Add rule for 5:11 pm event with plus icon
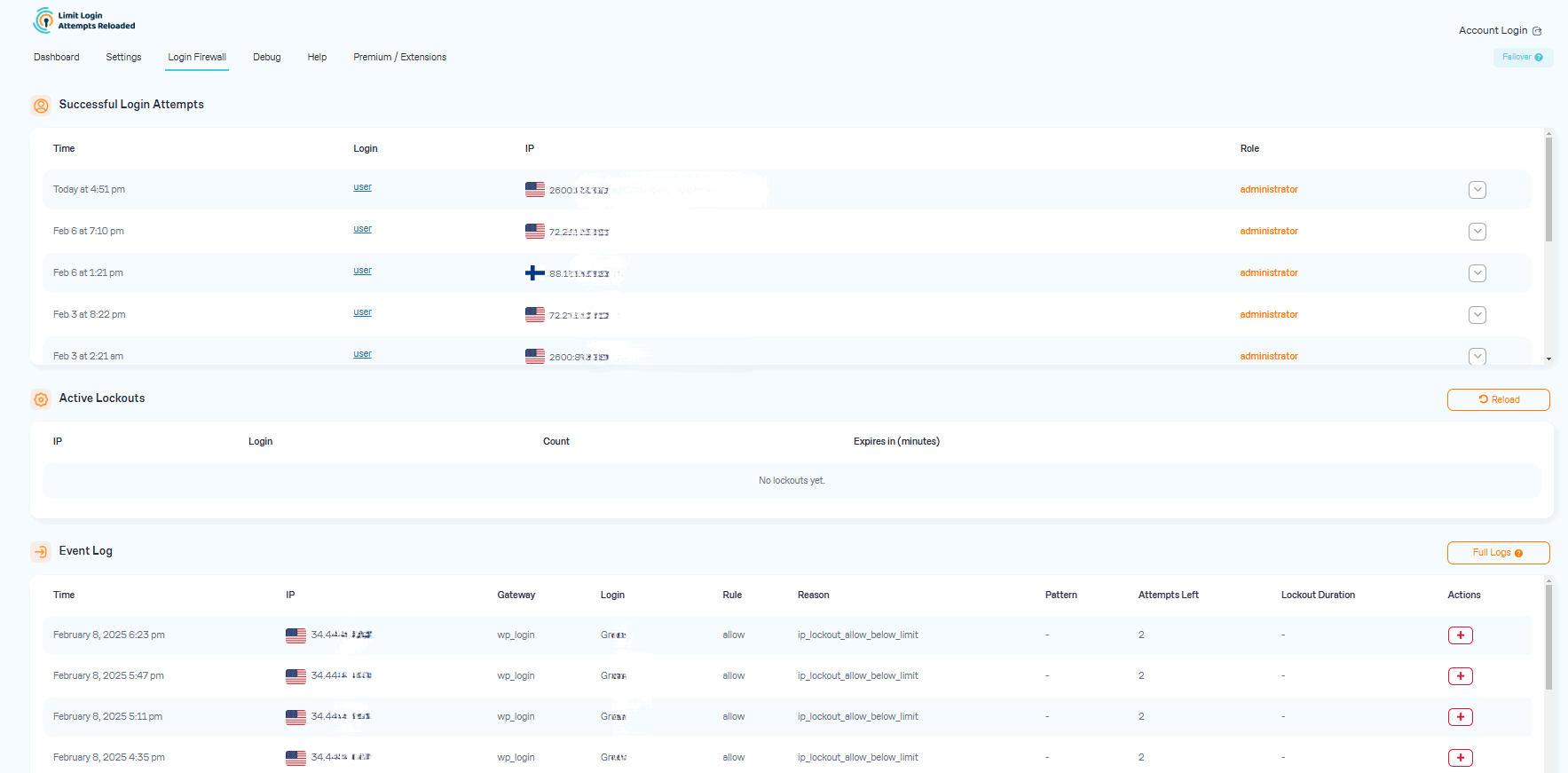 tap(1460, 717)
